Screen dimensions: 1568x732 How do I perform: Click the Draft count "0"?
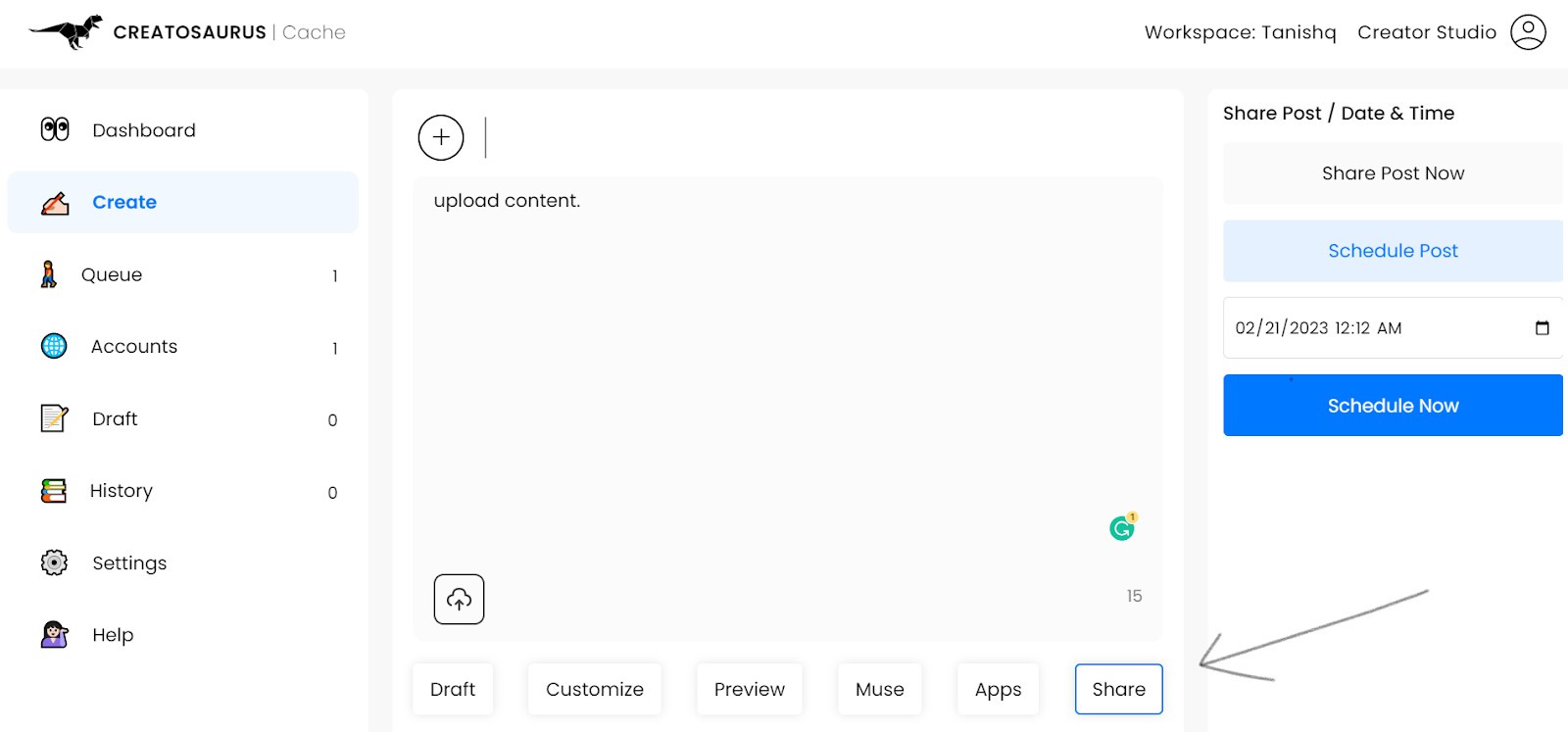click(x=332, y=420)
